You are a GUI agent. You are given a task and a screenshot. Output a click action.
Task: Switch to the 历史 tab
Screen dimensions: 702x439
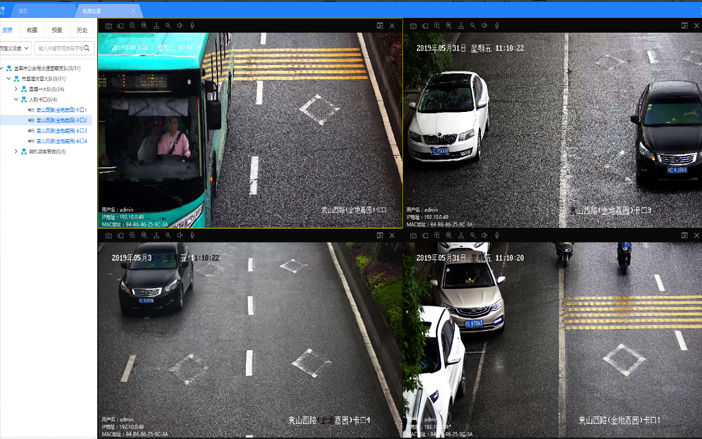click(82, 31)
